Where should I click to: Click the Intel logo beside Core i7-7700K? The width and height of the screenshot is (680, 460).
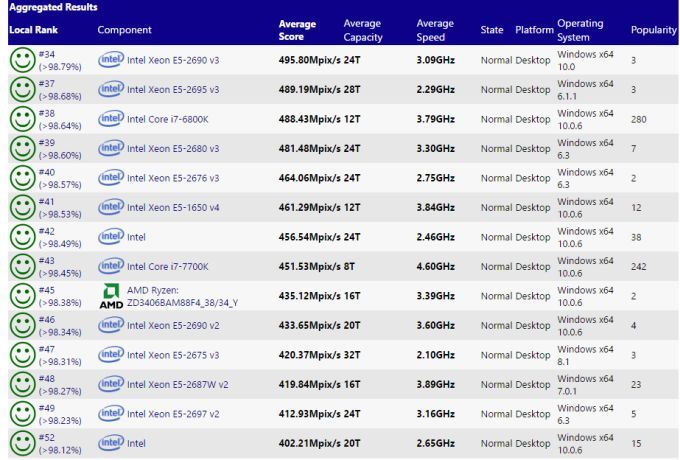click(111, 266)
